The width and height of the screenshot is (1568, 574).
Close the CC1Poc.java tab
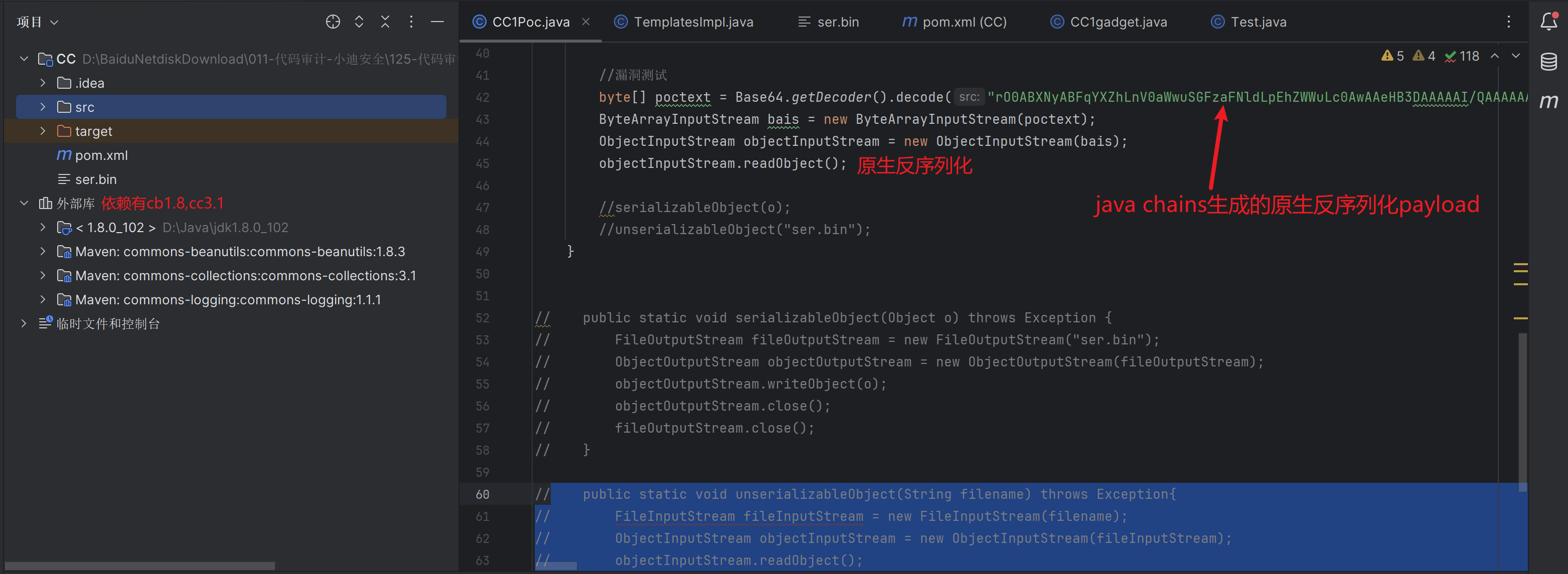(x=585, y=21)
